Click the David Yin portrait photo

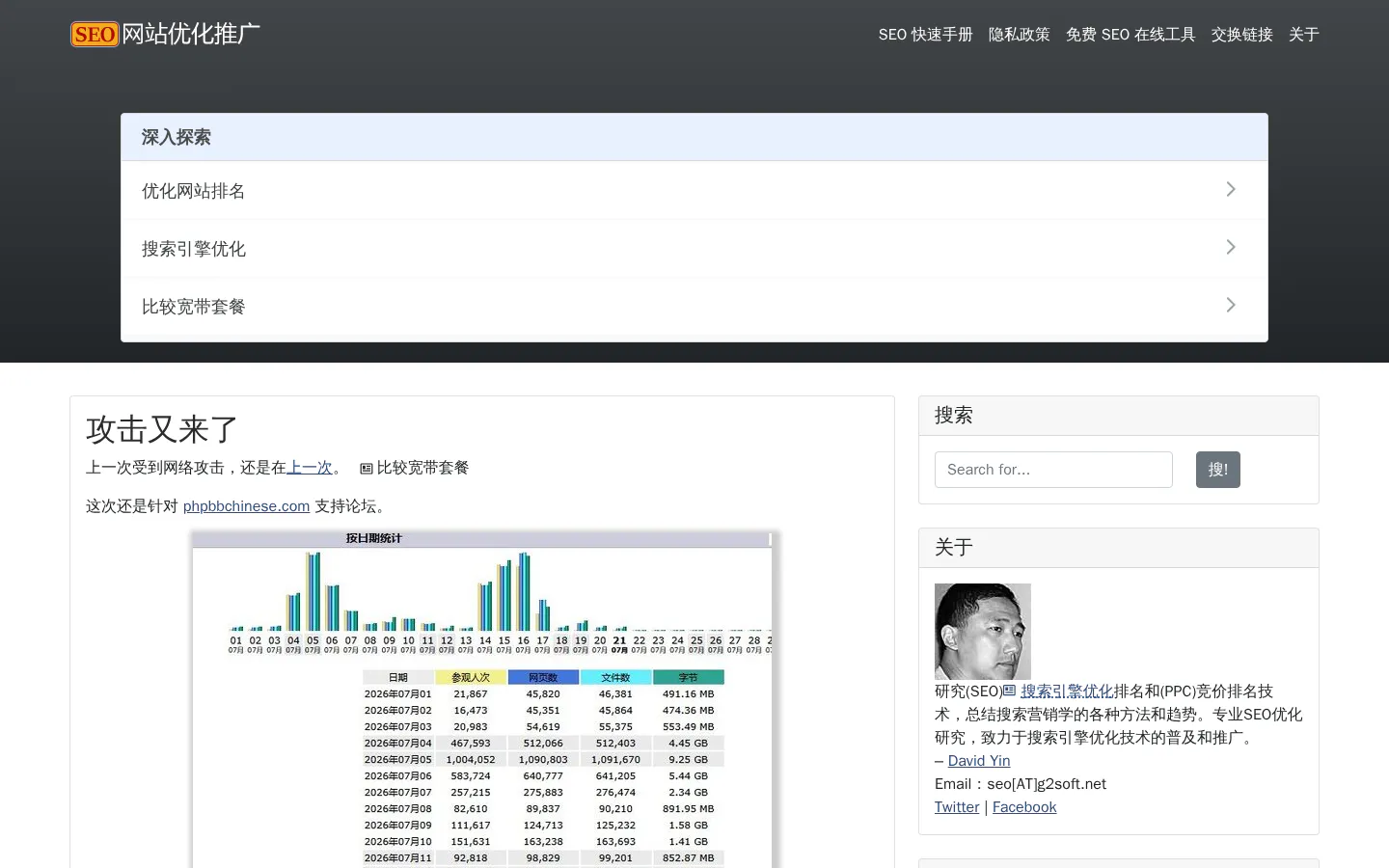(x=983, y=632)
